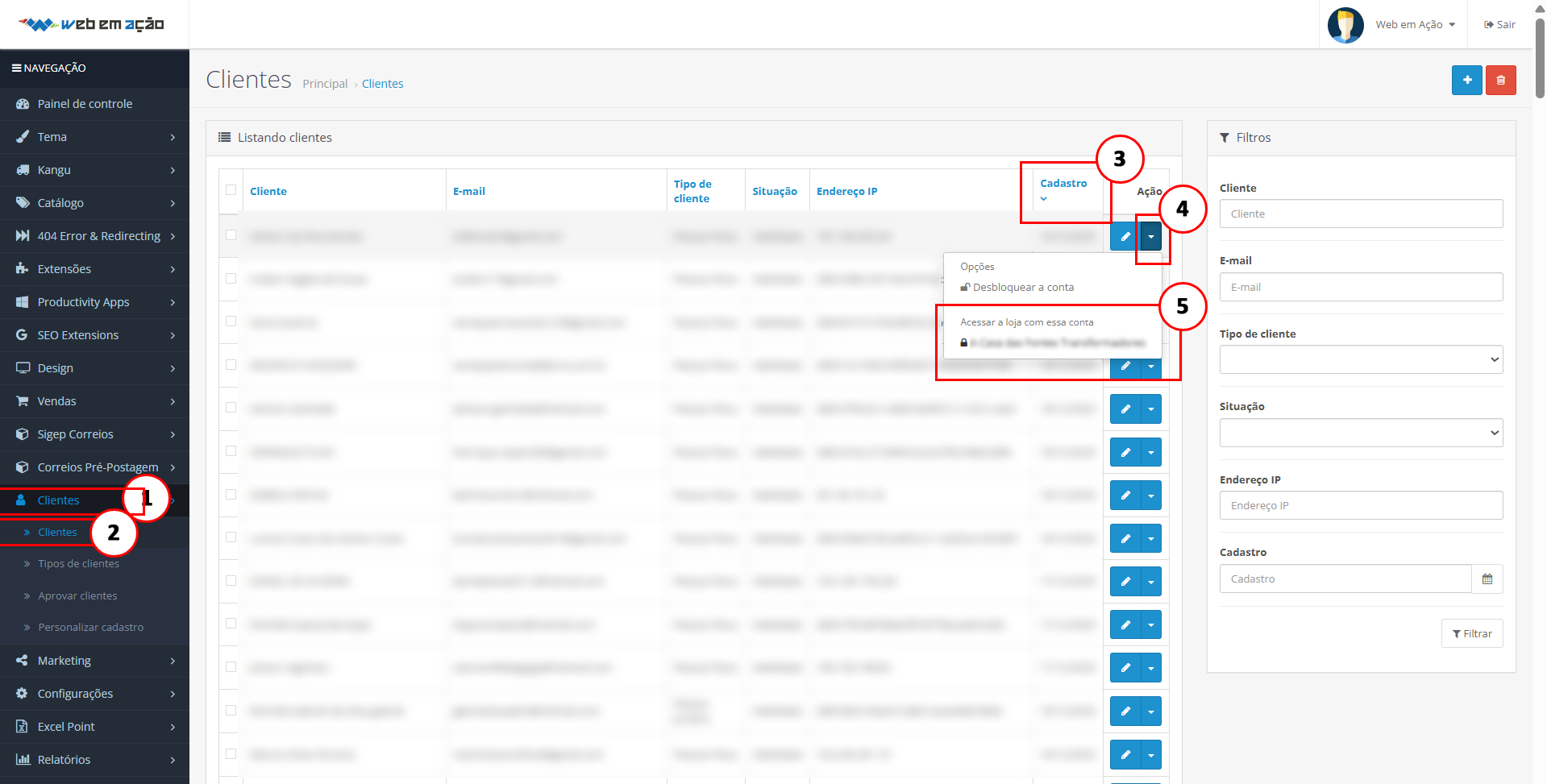Expand the Catálogo submenu

pyautogui.click(x=173, y=203)
